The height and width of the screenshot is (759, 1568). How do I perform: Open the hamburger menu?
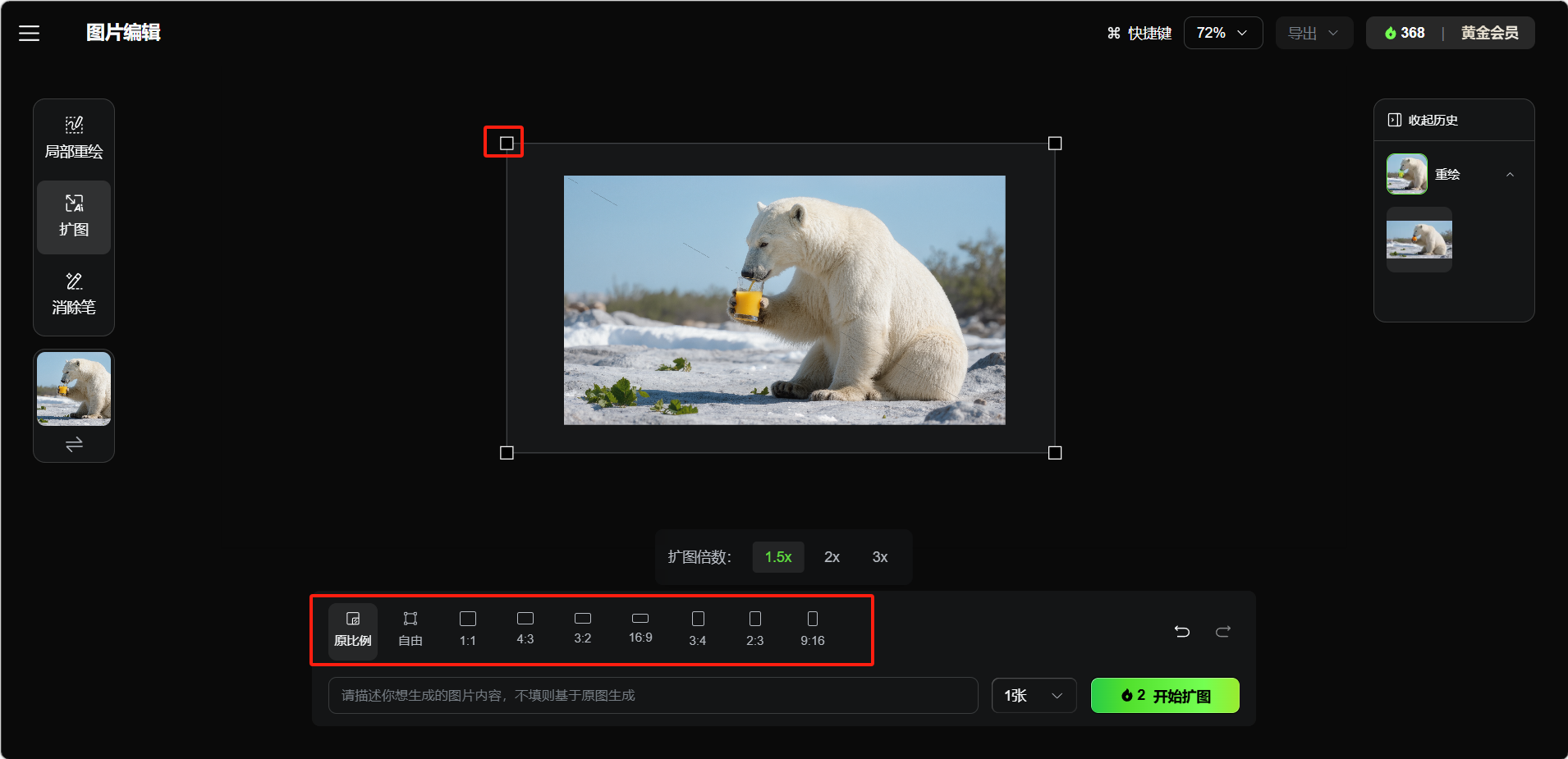(x=30, y=33)
